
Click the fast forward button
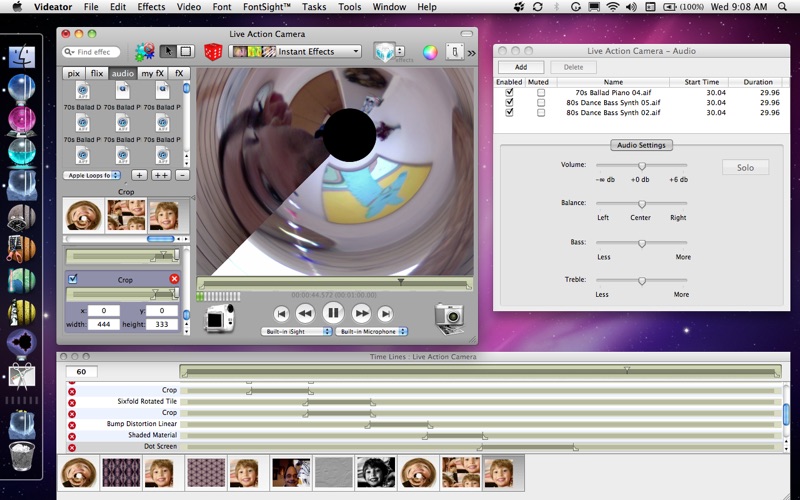click(x=361, y=313)
